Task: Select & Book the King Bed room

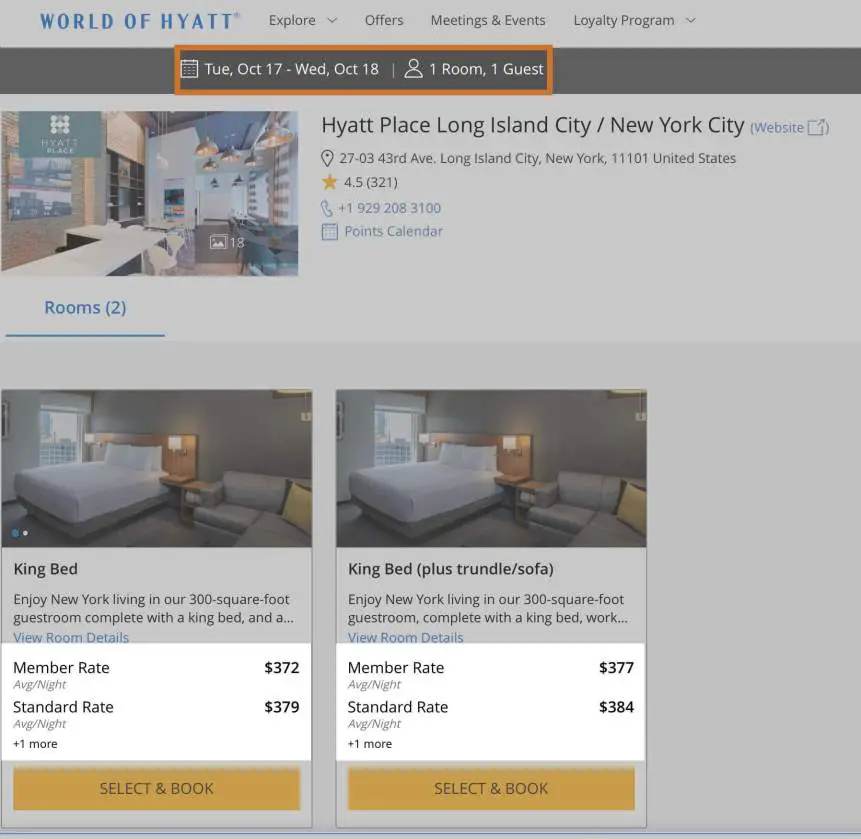Action: point(156,788)
